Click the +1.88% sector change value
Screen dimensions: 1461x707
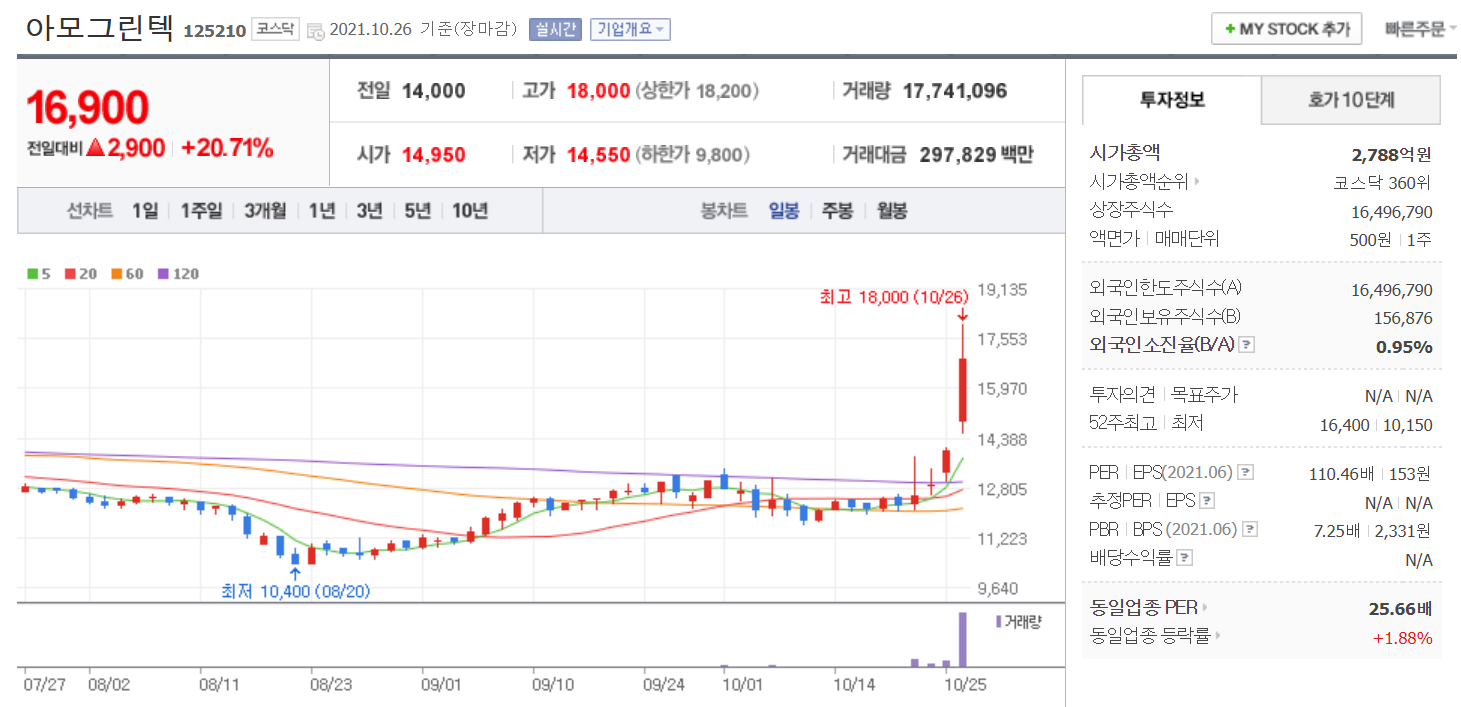click(x=1403, y=638)
